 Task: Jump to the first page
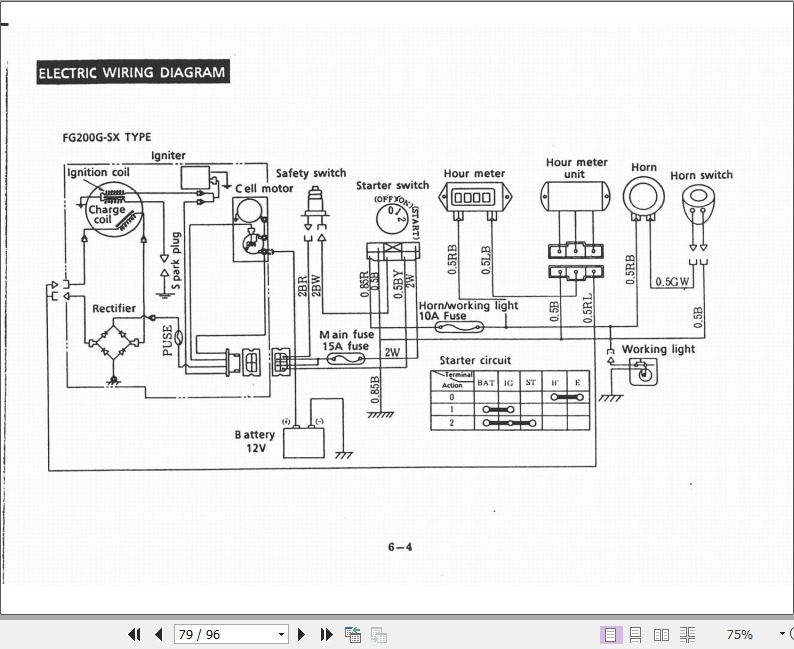coord(134,634)
